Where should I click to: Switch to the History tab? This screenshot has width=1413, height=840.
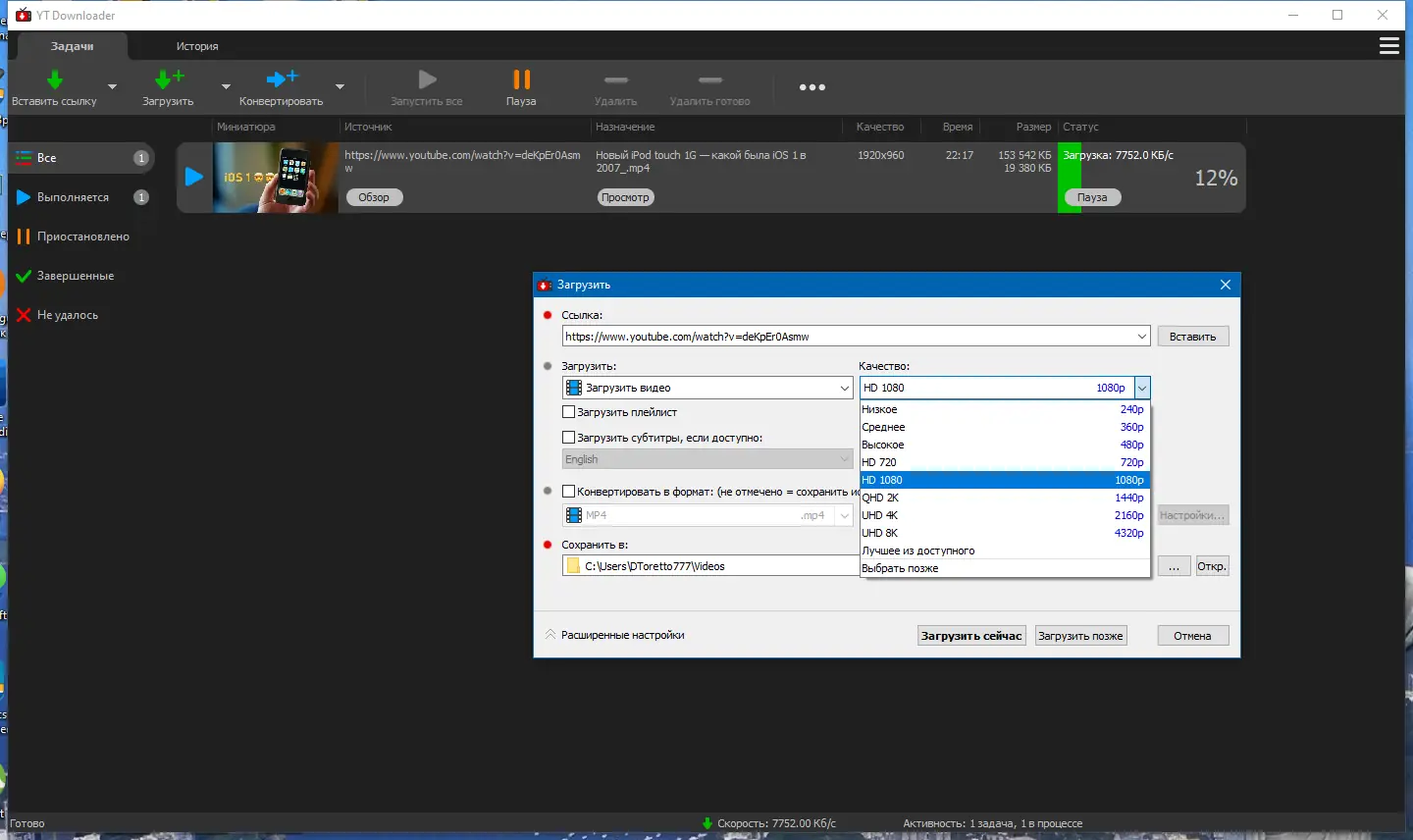(x=197, y=46)
